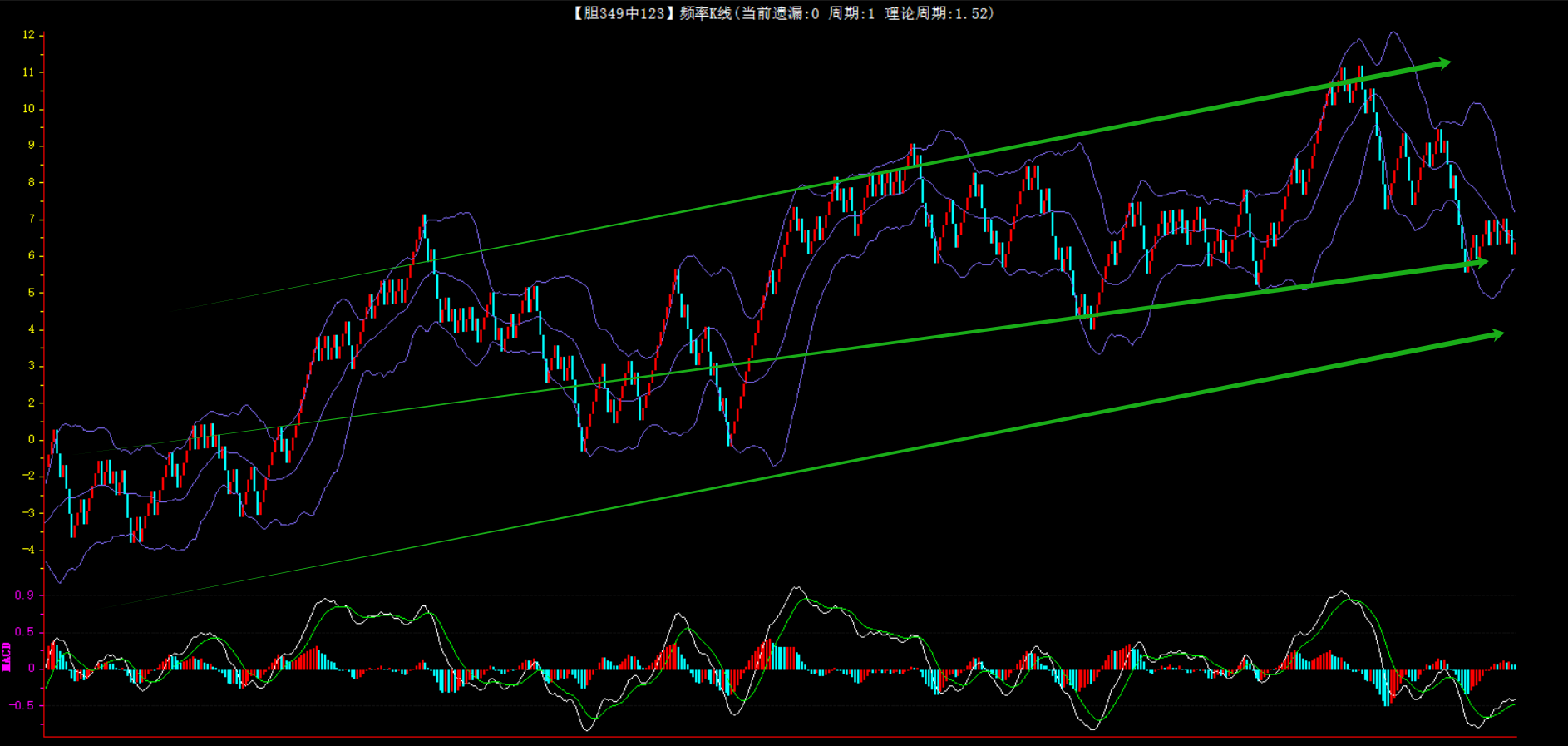Screen dimensions: 1568x746
Task: Click the top green trend line arrowhead
Action: click(1443, 63)
